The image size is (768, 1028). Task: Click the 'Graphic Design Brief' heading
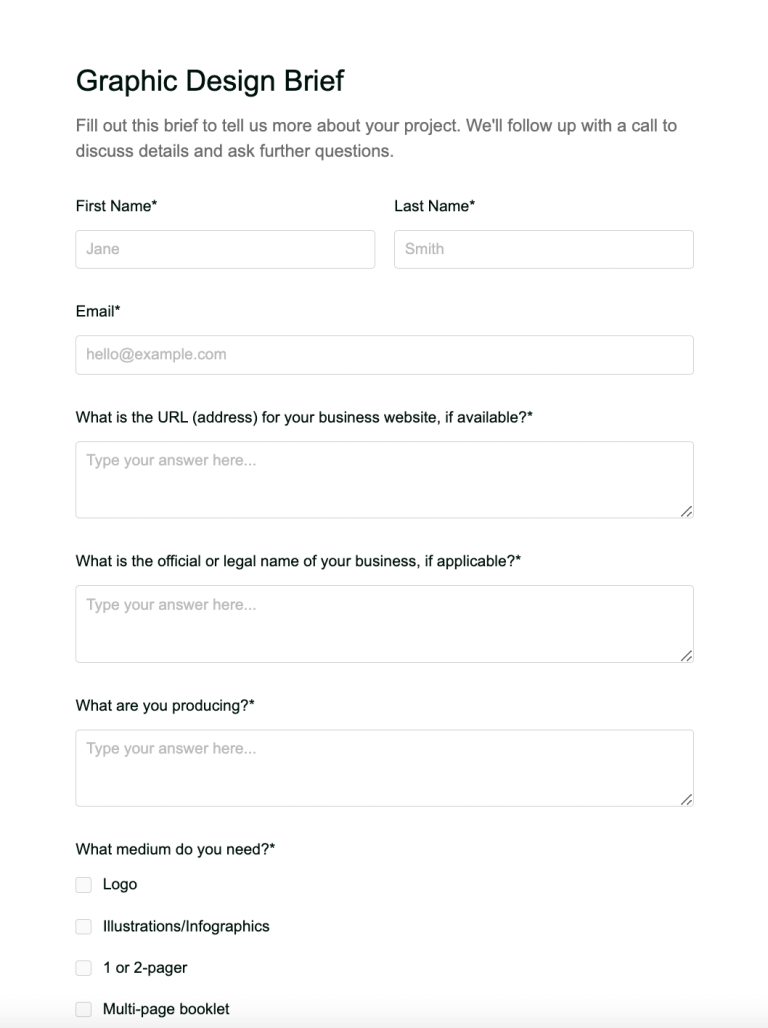(x=210, y=82)
